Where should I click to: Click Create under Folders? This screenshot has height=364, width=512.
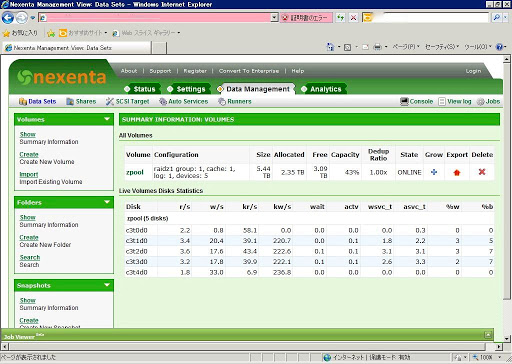(x=29, y=237)
